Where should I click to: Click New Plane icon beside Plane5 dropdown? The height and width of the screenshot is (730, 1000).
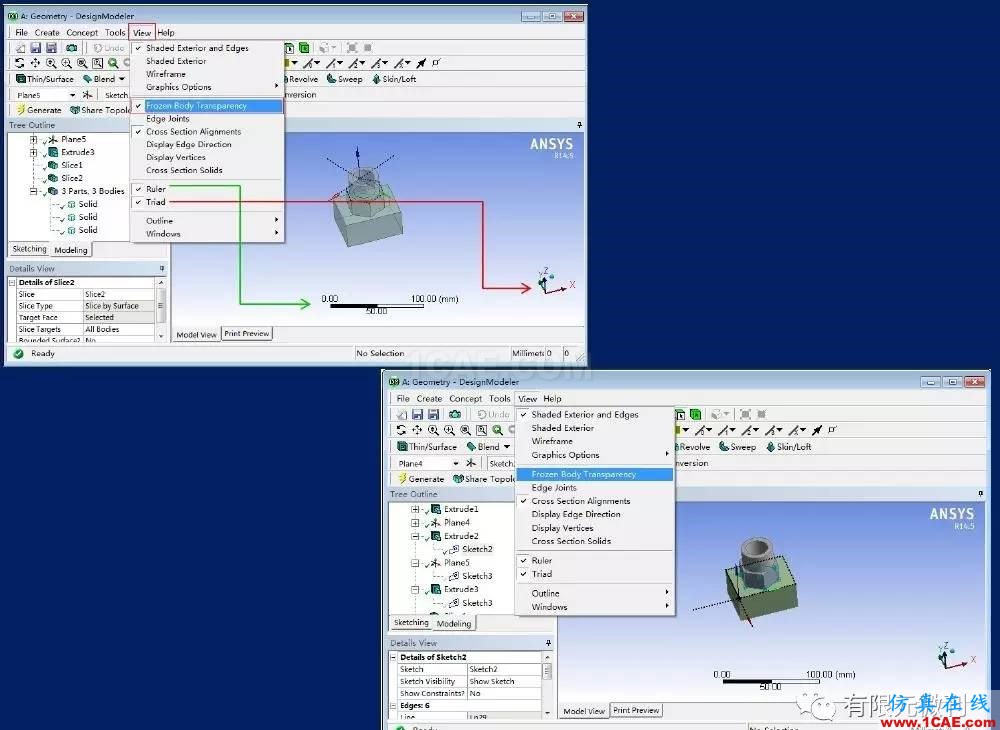pos(87,95)
